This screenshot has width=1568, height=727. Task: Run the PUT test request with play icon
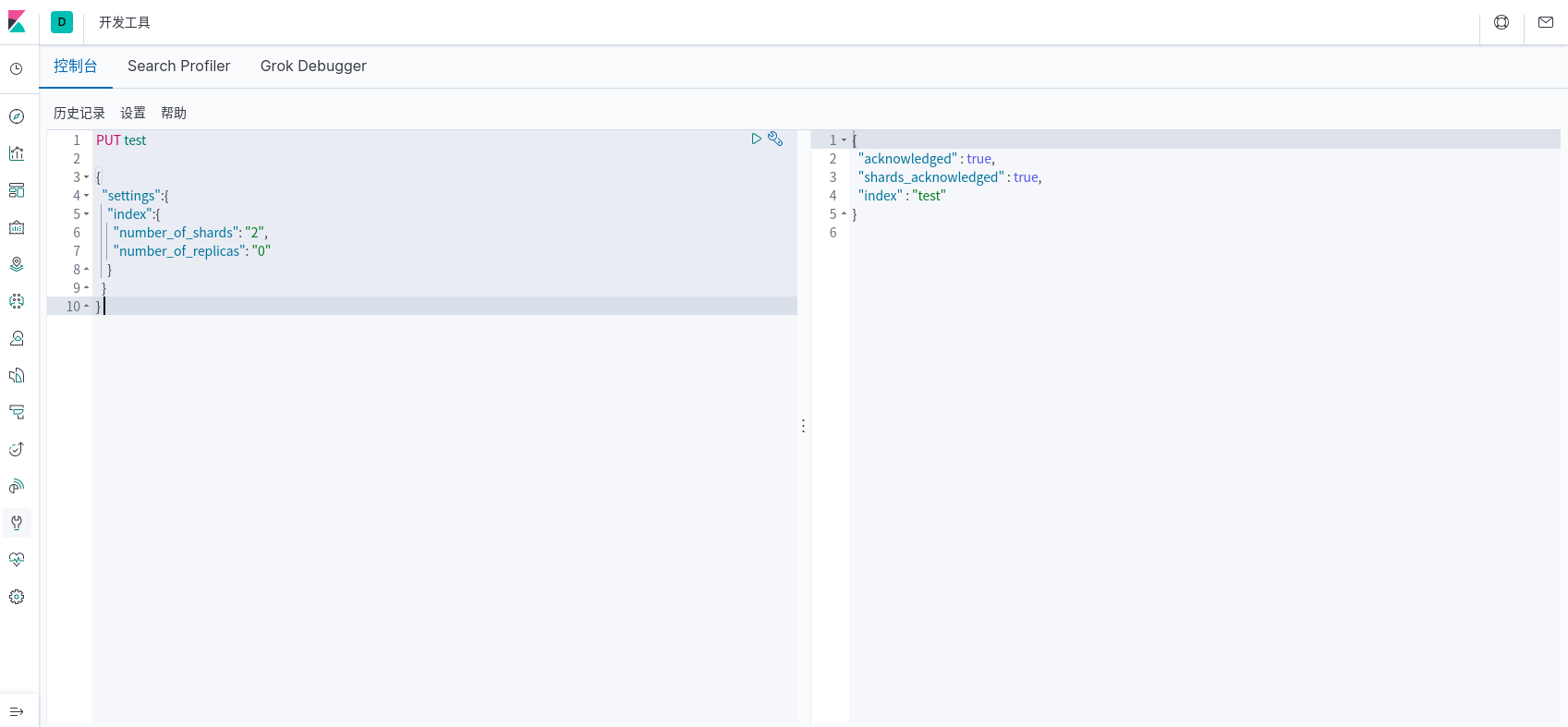pyautogui.click(x=756, y=139)
